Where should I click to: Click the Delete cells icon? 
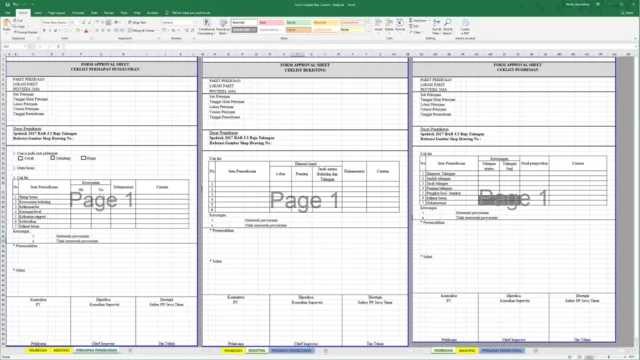[x=389, y=23]
